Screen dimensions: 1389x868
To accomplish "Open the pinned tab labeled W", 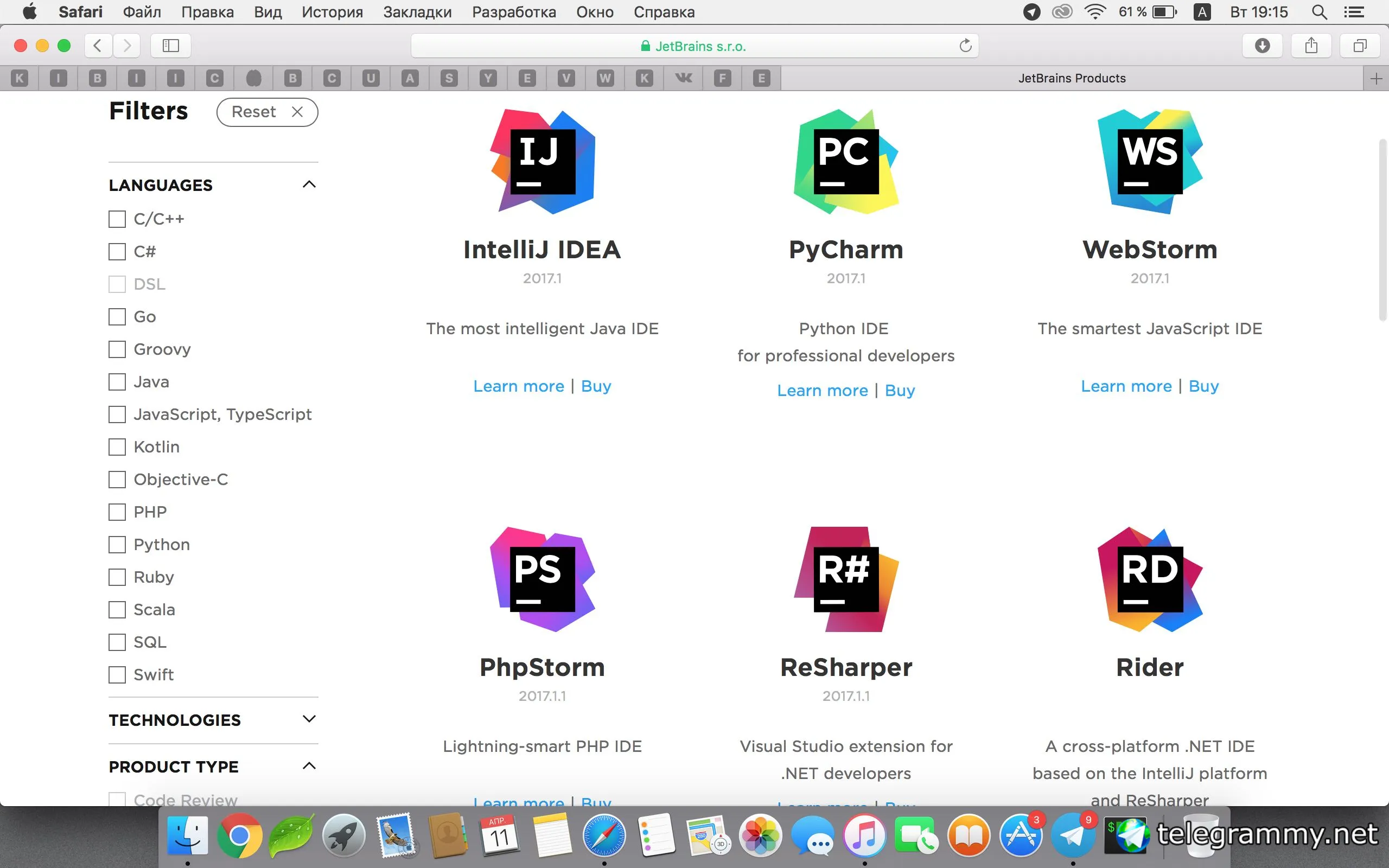I will (605, 78).
